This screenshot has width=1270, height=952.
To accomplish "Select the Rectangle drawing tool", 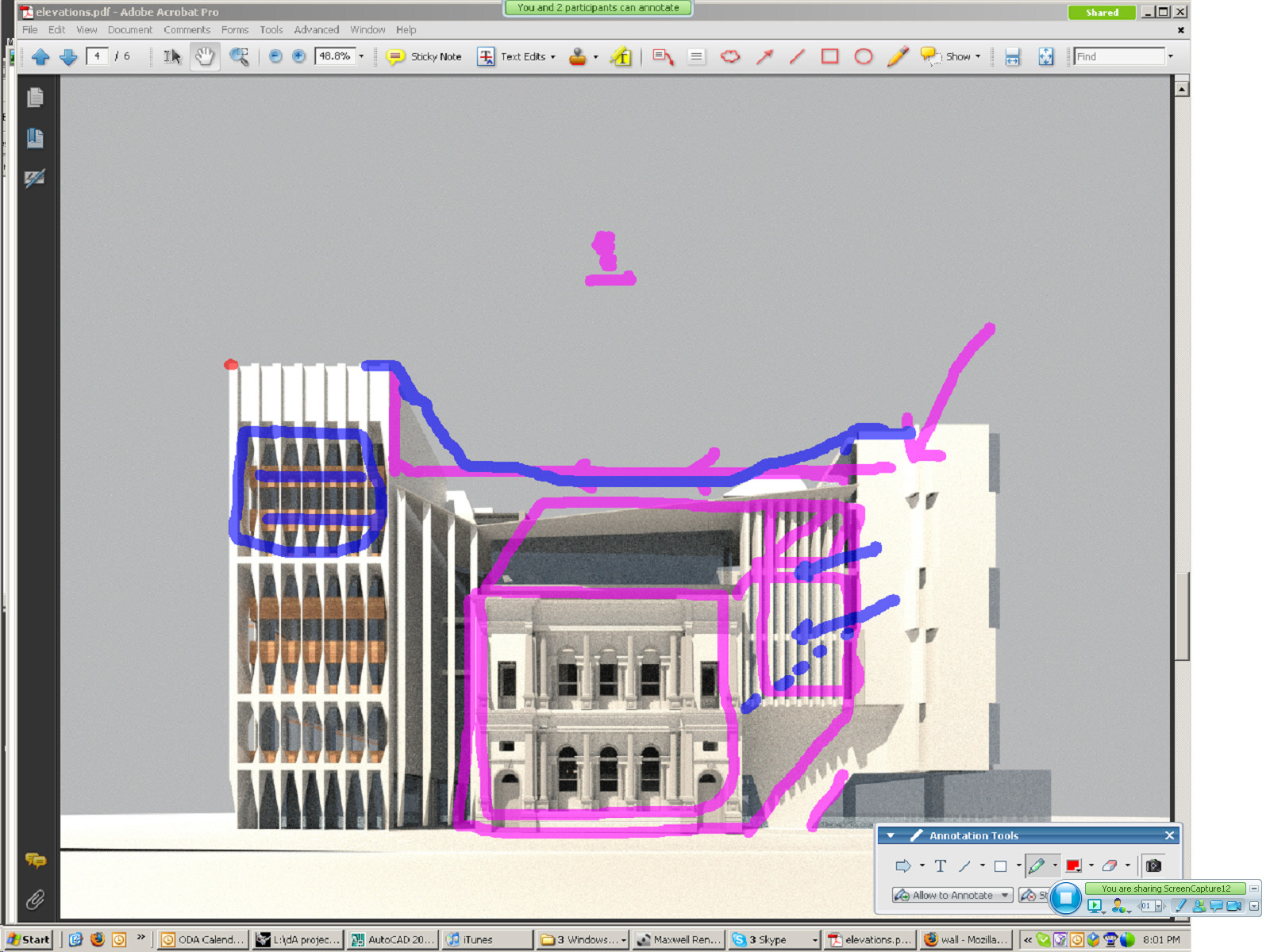I will point(830,56).
